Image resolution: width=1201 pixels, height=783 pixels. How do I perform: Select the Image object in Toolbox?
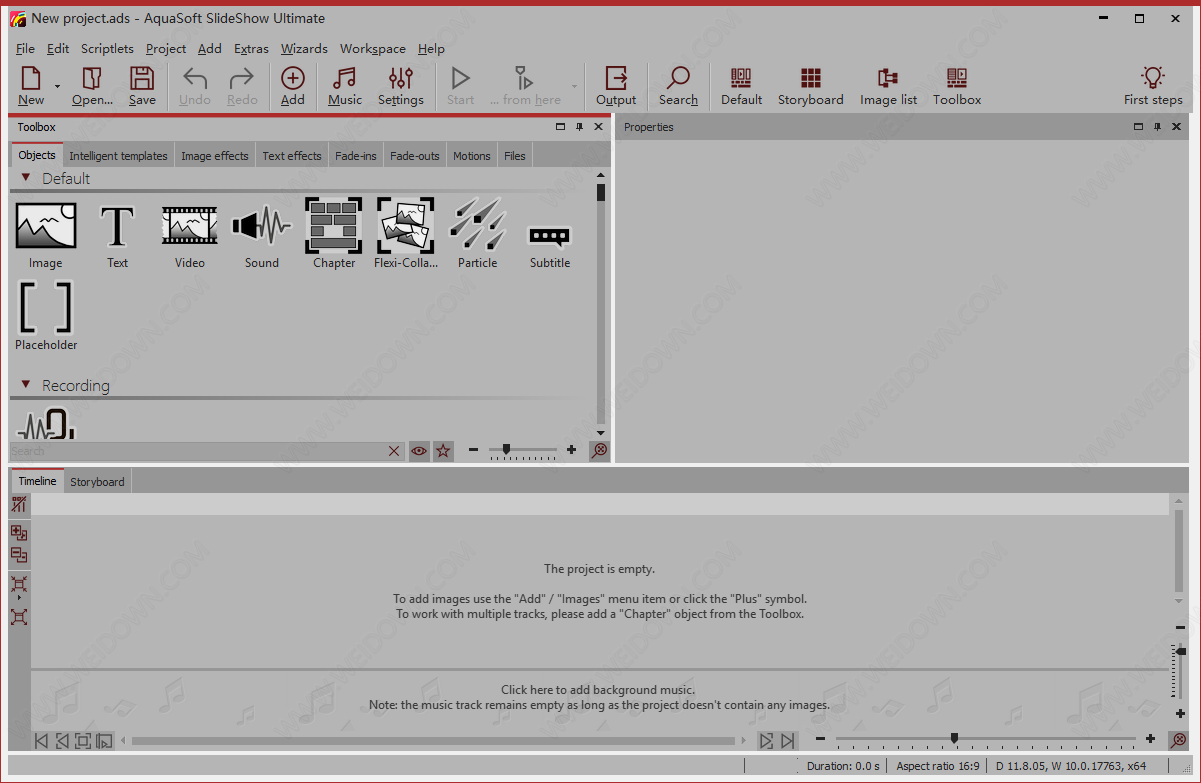(x=45, y=233)
